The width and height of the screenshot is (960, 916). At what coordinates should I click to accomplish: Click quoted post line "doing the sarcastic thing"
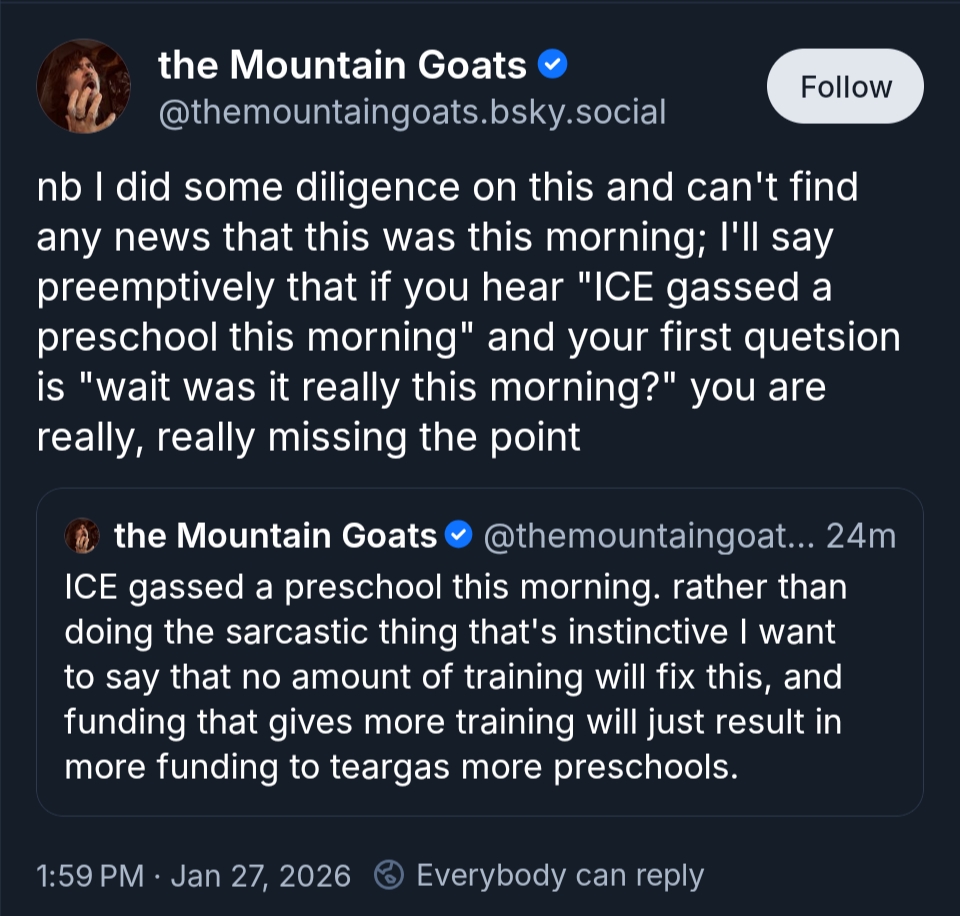pos(449,632)
